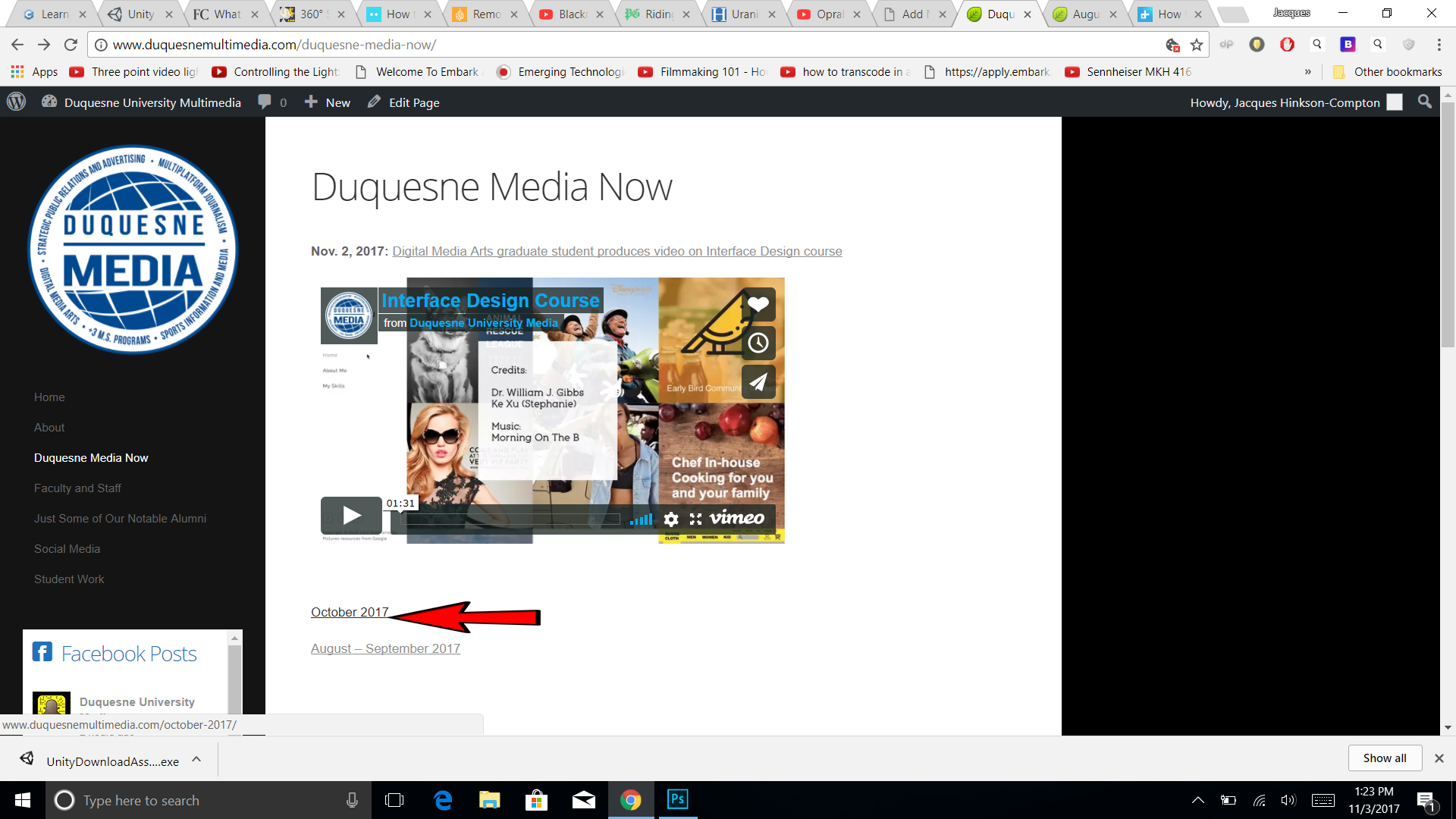
Task: Close the downloads bar
Action: pos(1439,758)
